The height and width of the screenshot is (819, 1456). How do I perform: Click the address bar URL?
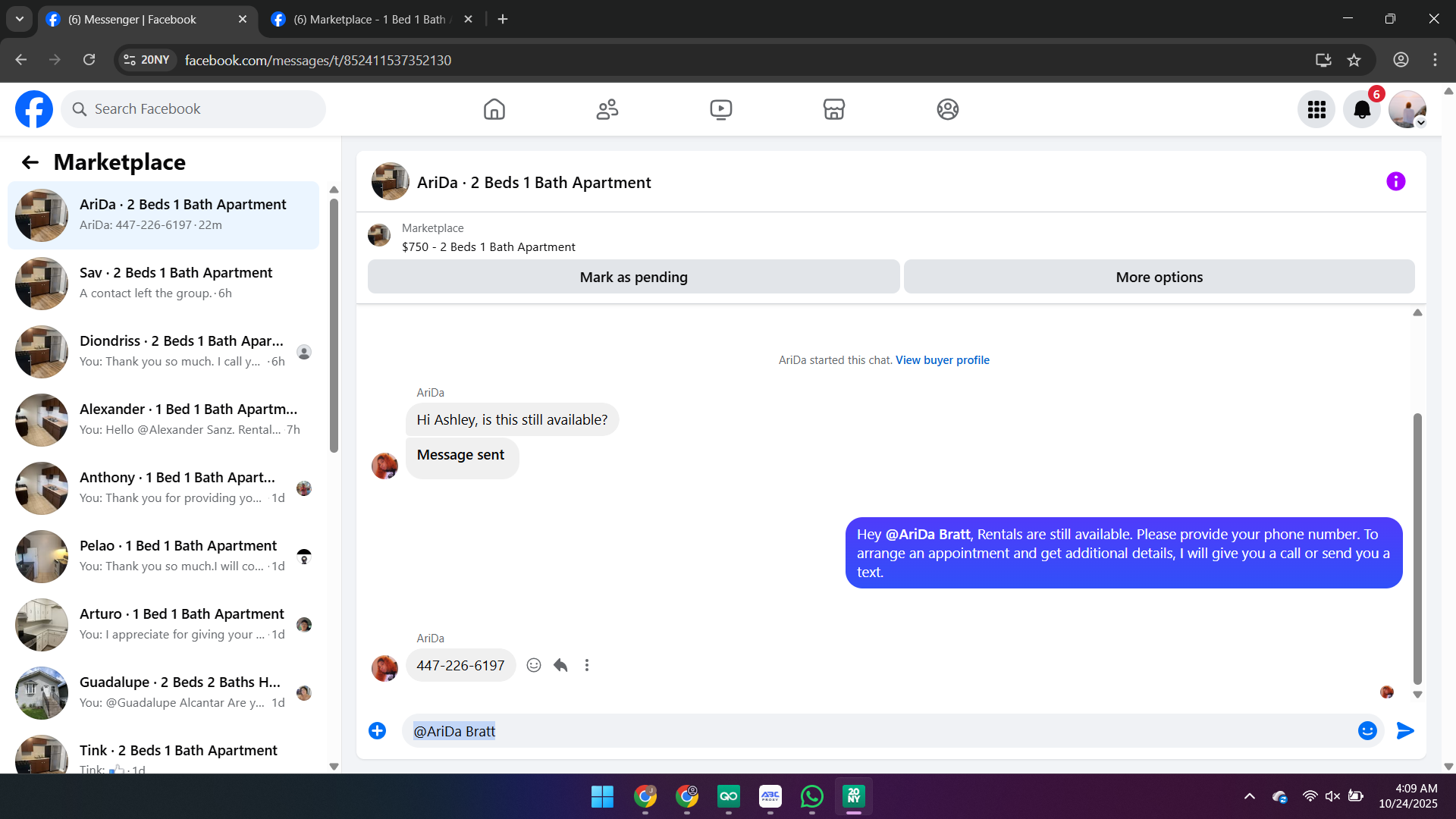point(318,60)
